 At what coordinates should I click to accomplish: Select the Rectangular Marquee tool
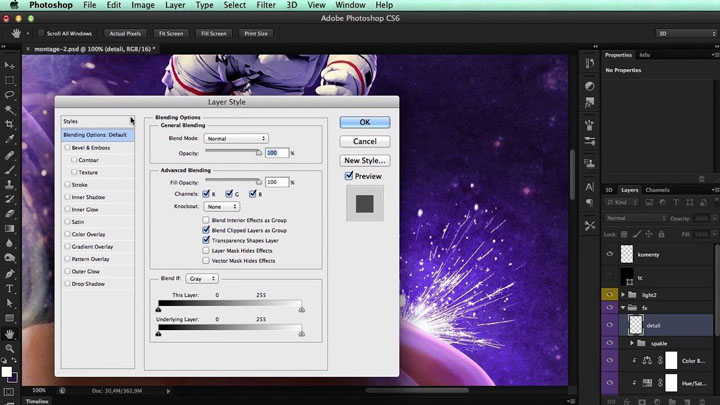tap(9, 80)
